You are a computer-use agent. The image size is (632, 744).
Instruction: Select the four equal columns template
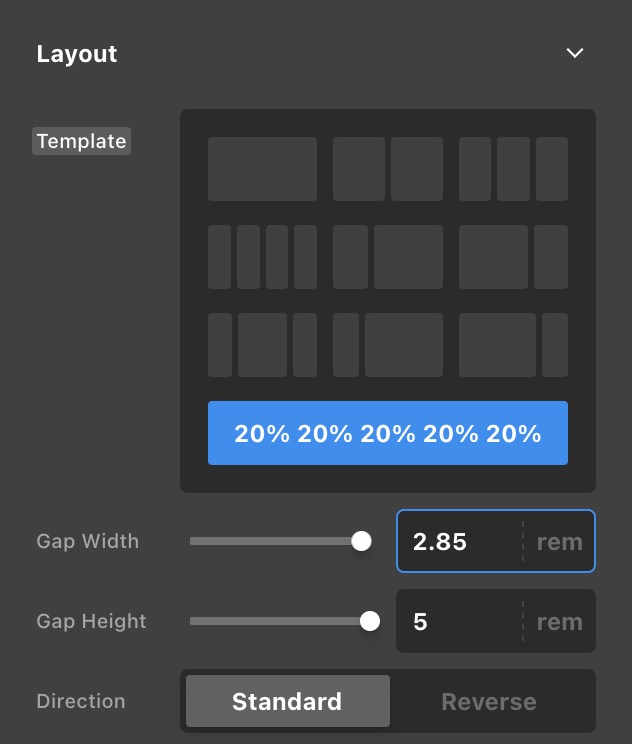[x=262, y=257]
